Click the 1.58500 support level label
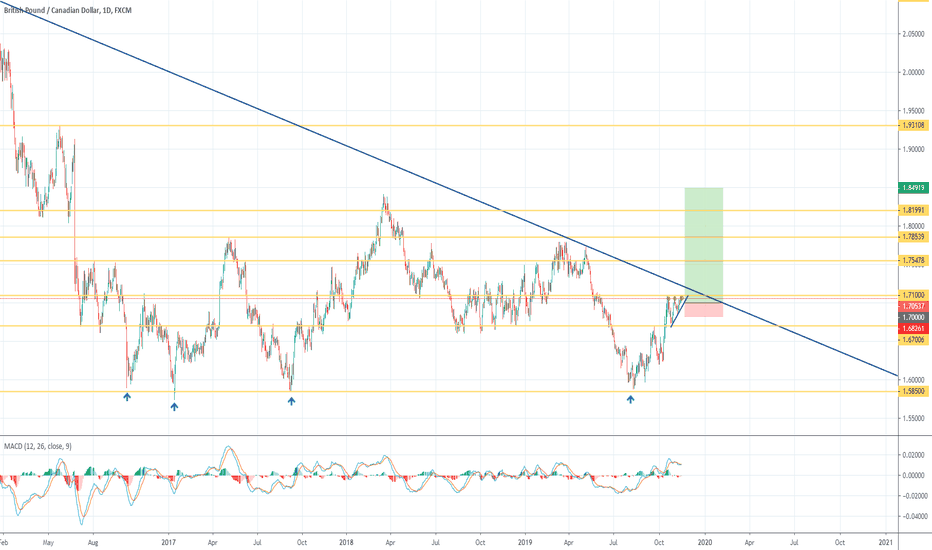Image resolution: width=932 pixels, height=550 pixels. click(x=913, y=392)
